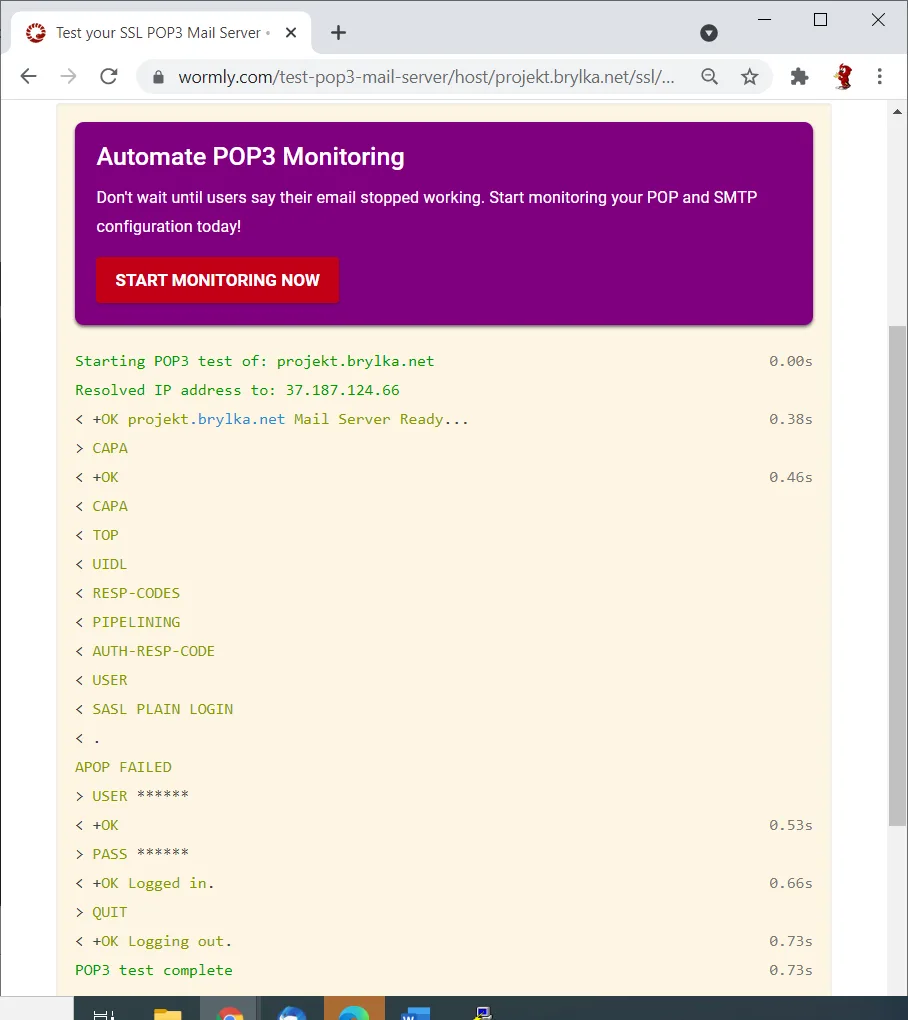Image resolution: width=908 pixels, height=1020 pixels.
Task: Select the Test your SSL POP3 Mail Server tab
Action: (161, 33)
